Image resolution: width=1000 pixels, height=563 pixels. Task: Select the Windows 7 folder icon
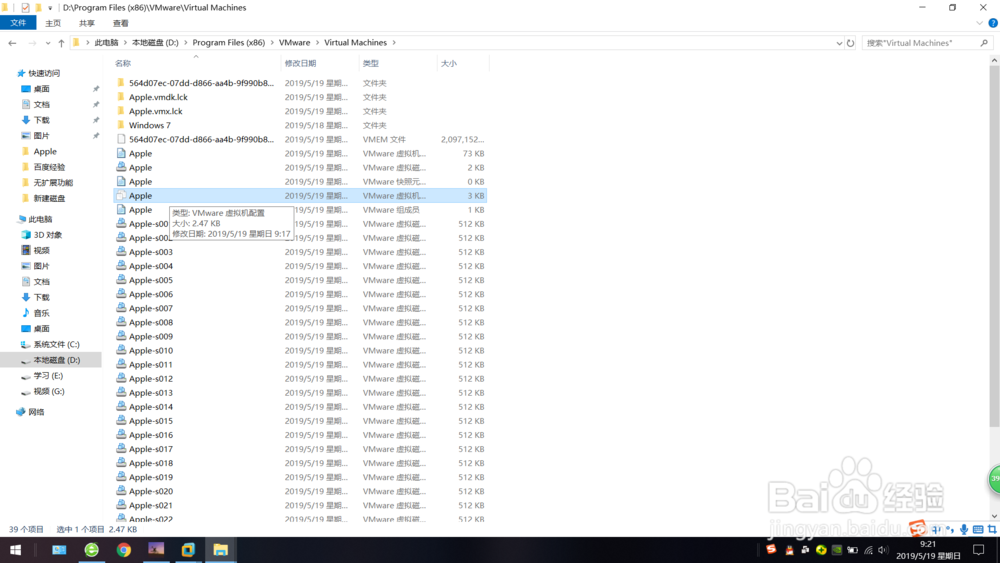121,125
